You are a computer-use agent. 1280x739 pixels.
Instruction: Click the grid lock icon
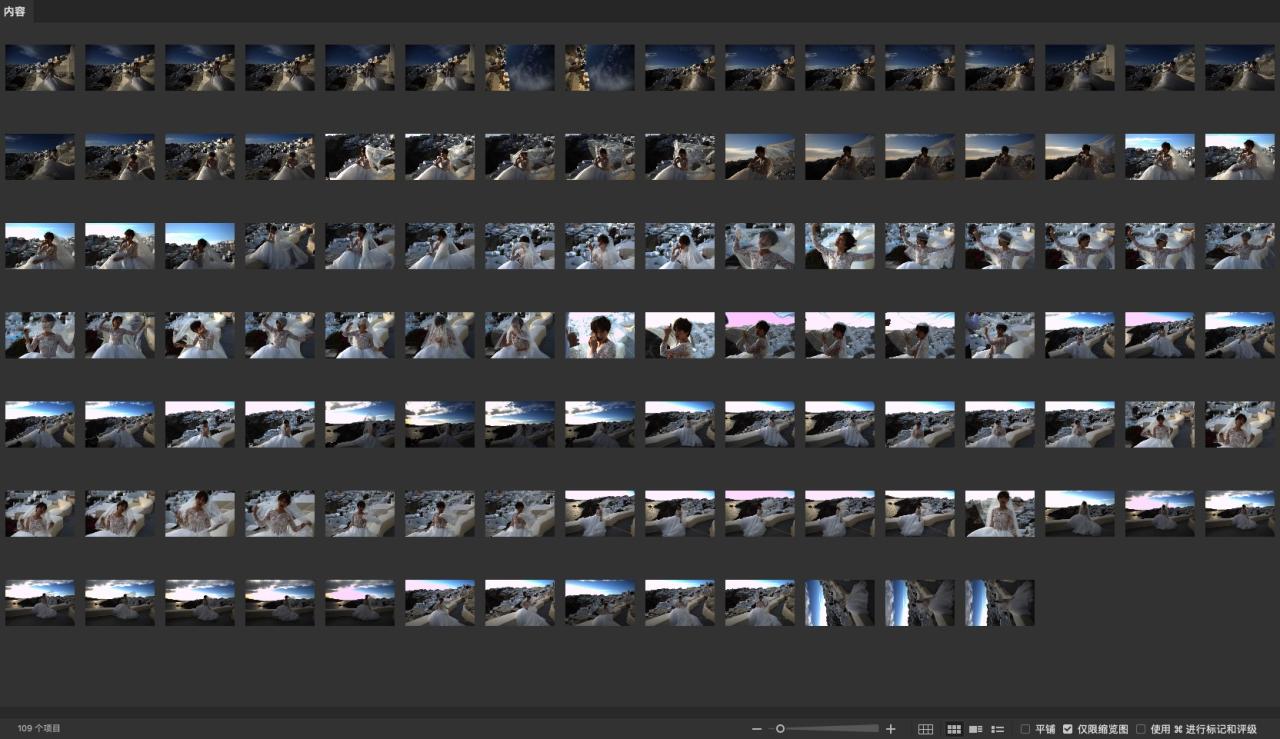point(925,729)
